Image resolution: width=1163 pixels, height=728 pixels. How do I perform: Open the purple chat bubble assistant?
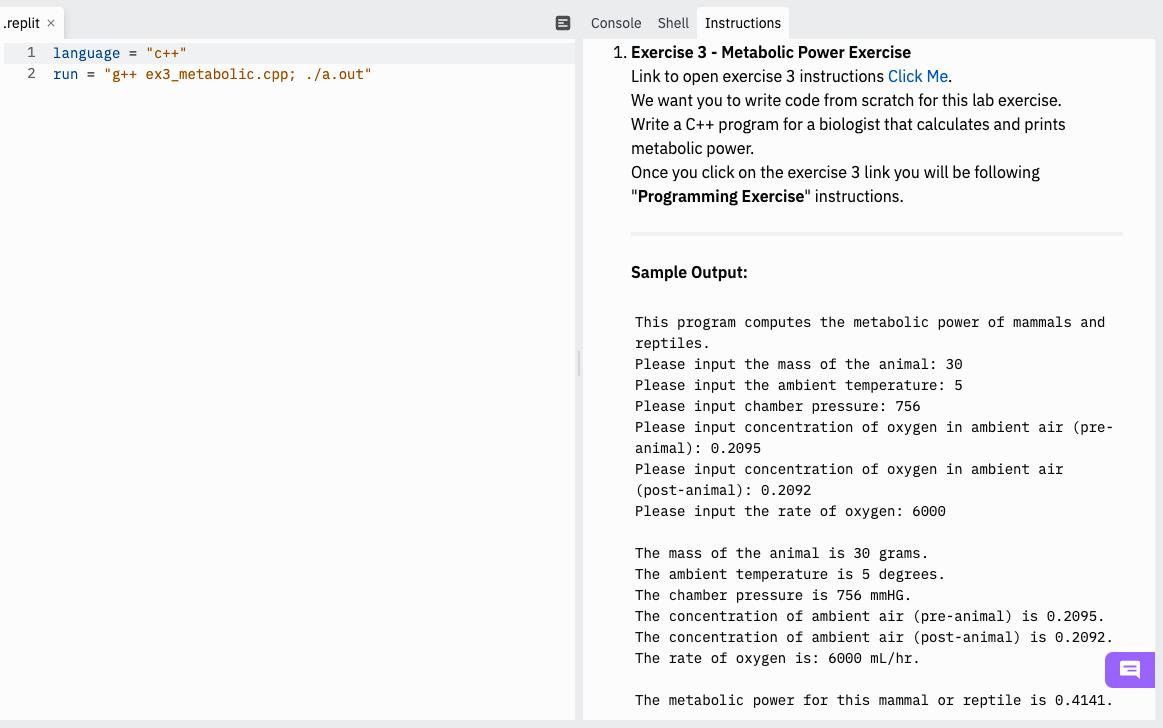(x=1129, y=670)
